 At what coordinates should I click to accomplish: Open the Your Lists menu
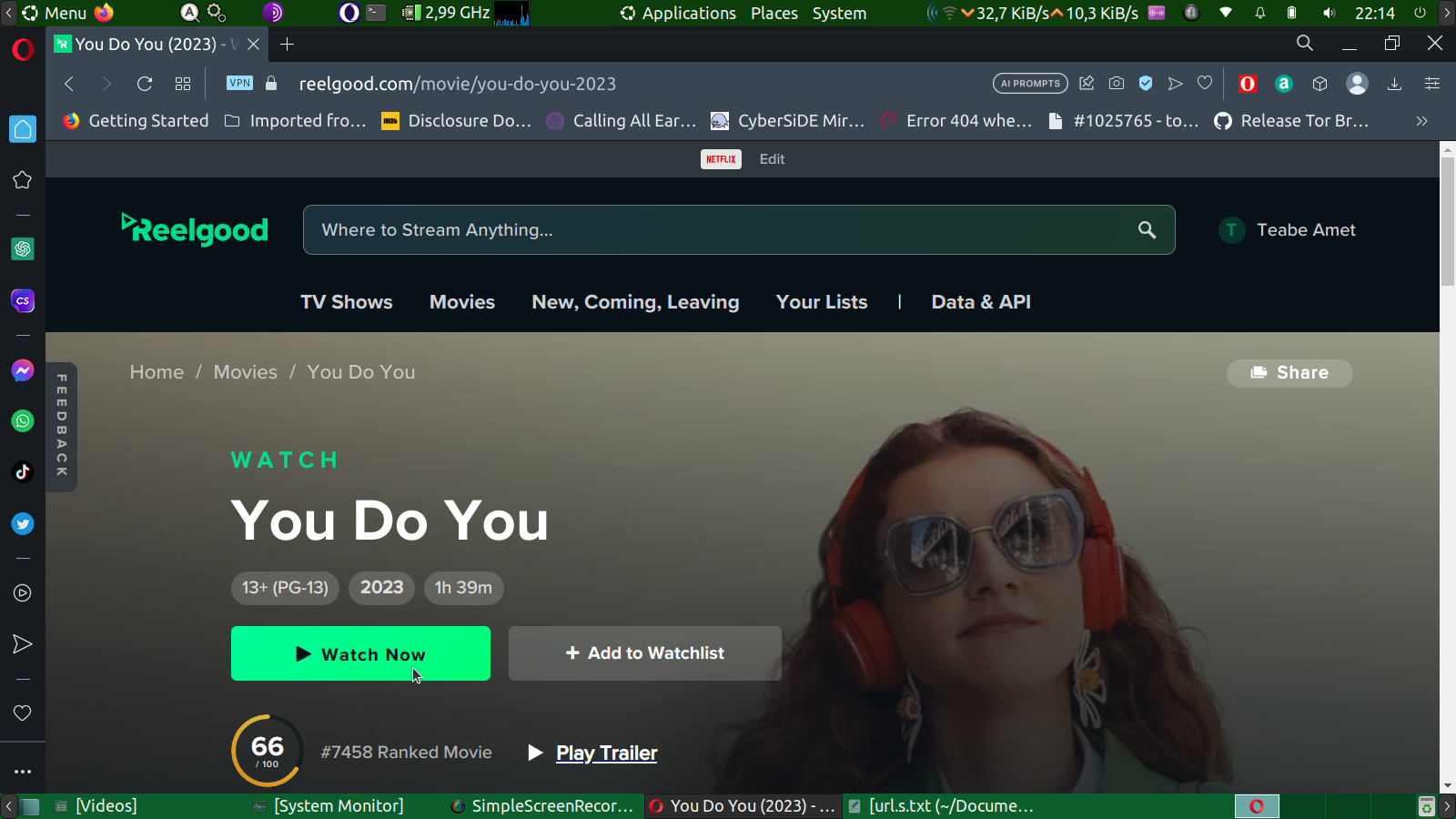[822, 302]
